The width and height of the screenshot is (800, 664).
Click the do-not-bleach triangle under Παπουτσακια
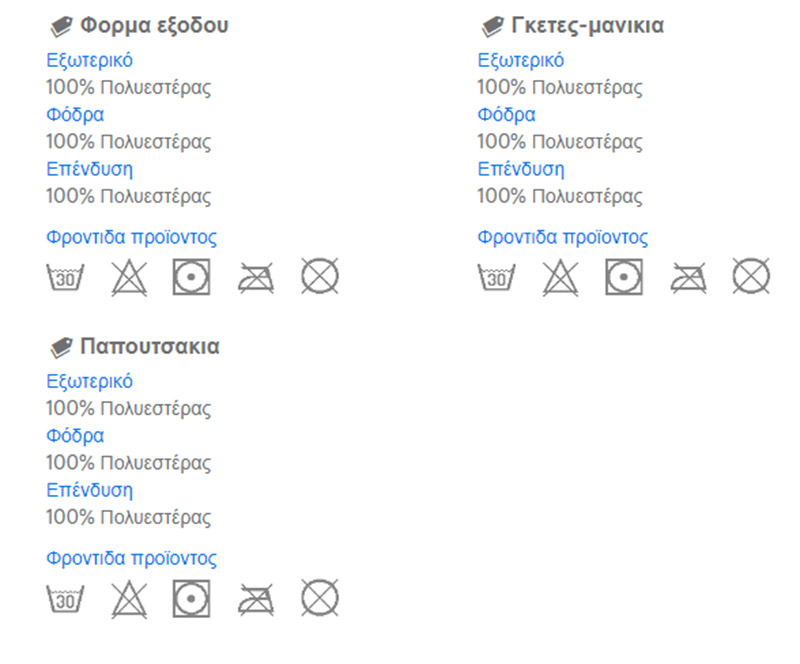pos(129,599)
